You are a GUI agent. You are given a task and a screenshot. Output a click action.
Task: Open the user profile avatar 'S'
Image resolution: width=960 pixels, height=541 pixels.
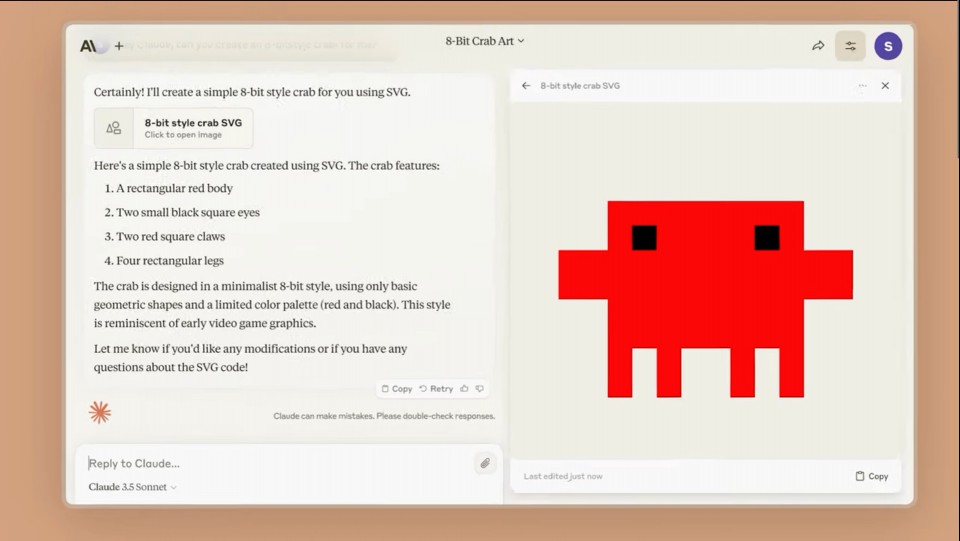click(888, 46)
